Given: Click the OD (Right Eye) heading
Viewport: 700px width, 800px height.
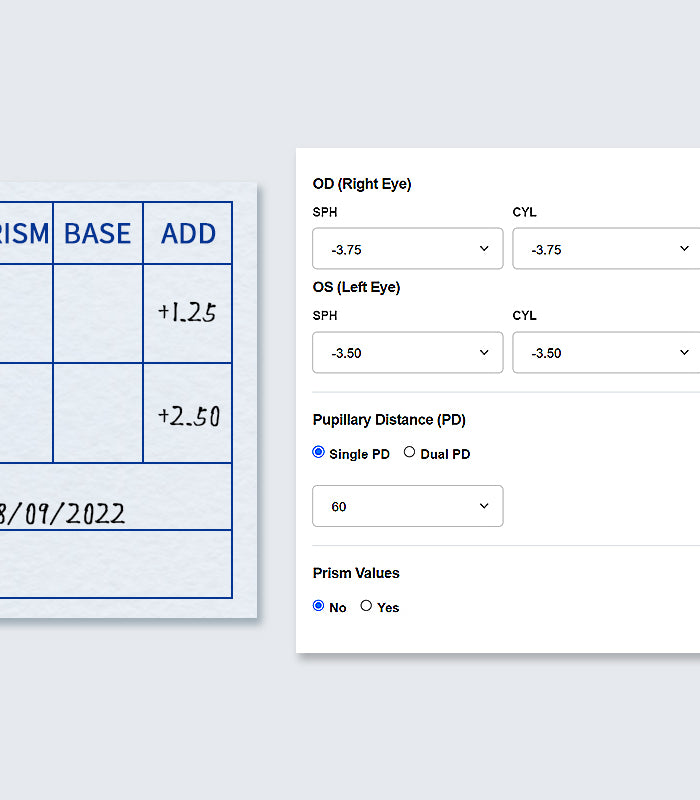Looking at the screenshot, I should (361, 184).
